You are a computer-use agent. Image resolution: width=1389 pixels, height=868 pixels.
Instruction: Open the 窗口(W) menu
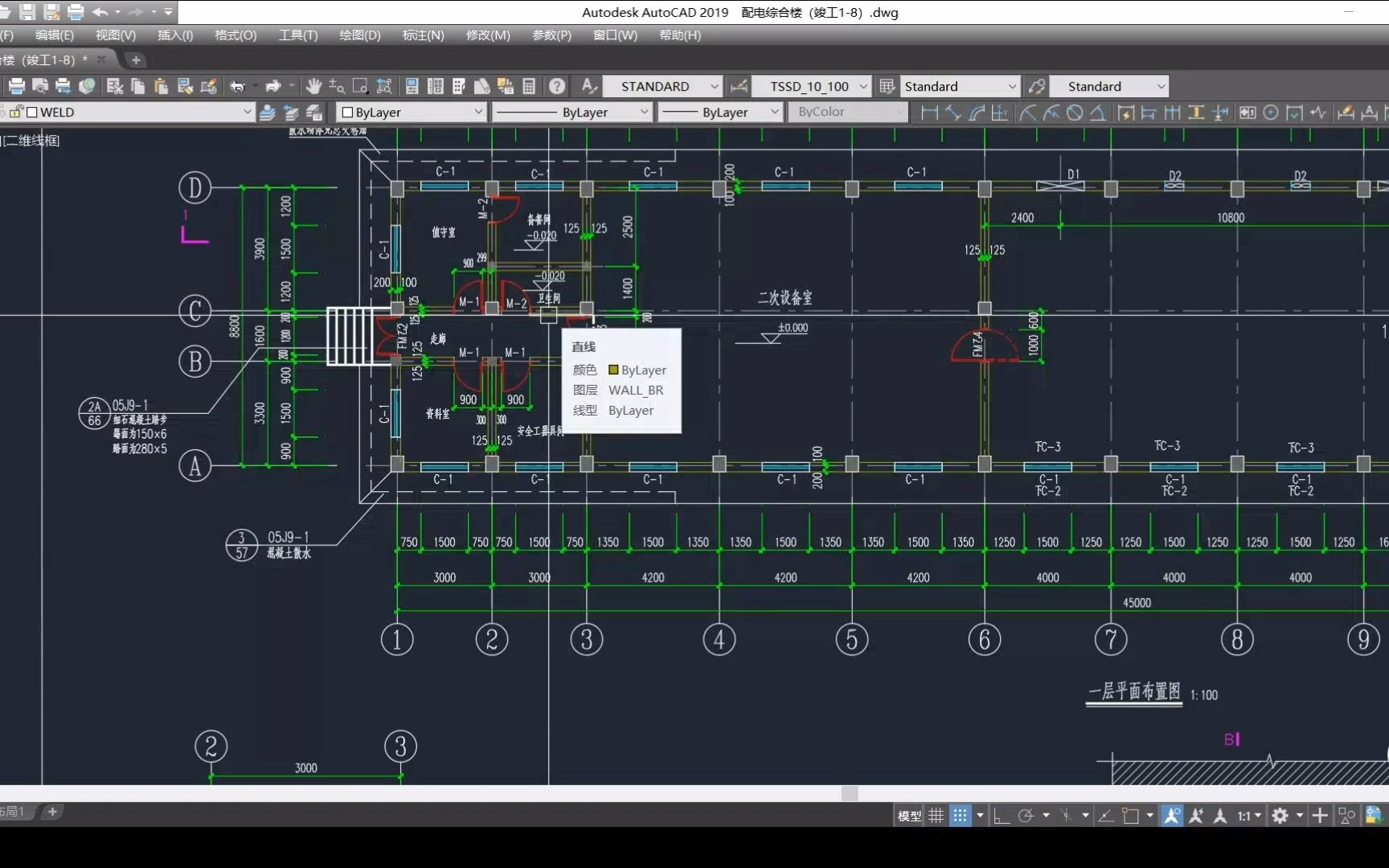point(615,35)
